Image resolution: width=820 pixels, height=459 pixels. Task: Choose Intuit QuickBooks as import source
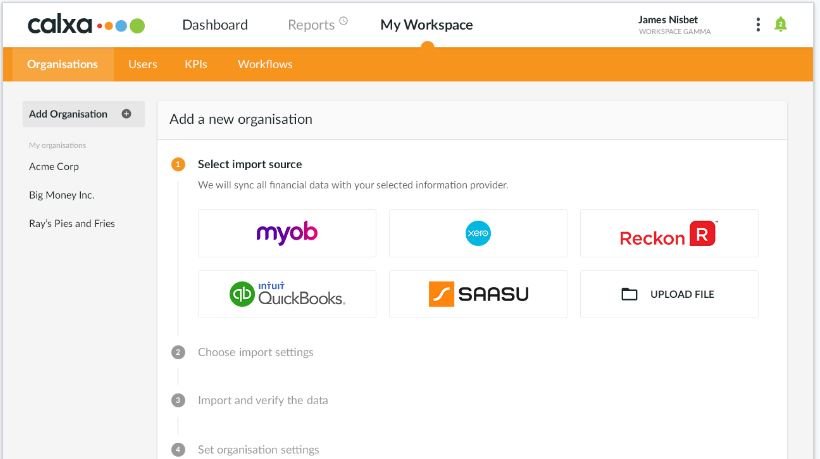pyautogui.click(x=287, y=294)
